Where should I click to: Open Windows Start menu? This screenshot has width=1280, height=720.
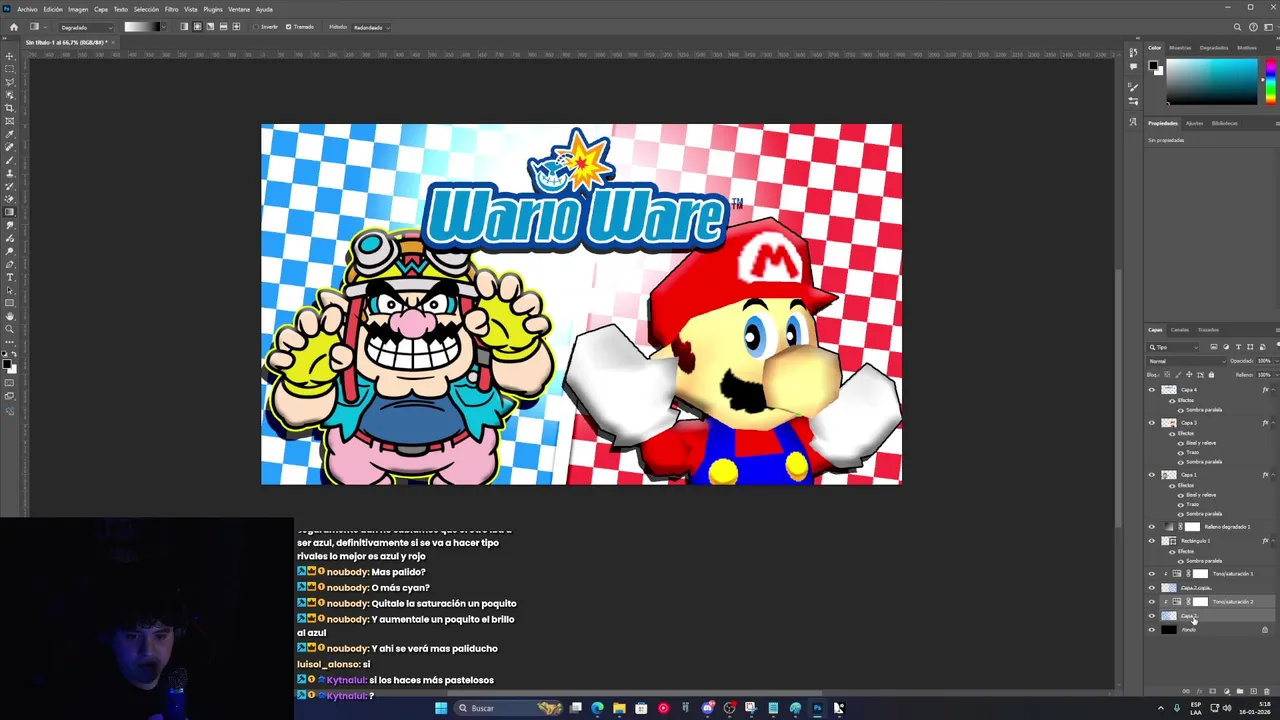click(x=441, y=708)
